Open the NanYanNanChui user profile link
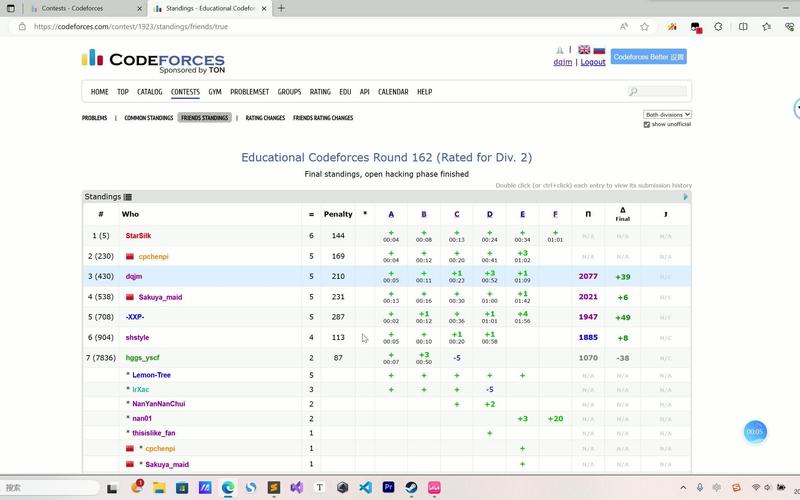 159,404
